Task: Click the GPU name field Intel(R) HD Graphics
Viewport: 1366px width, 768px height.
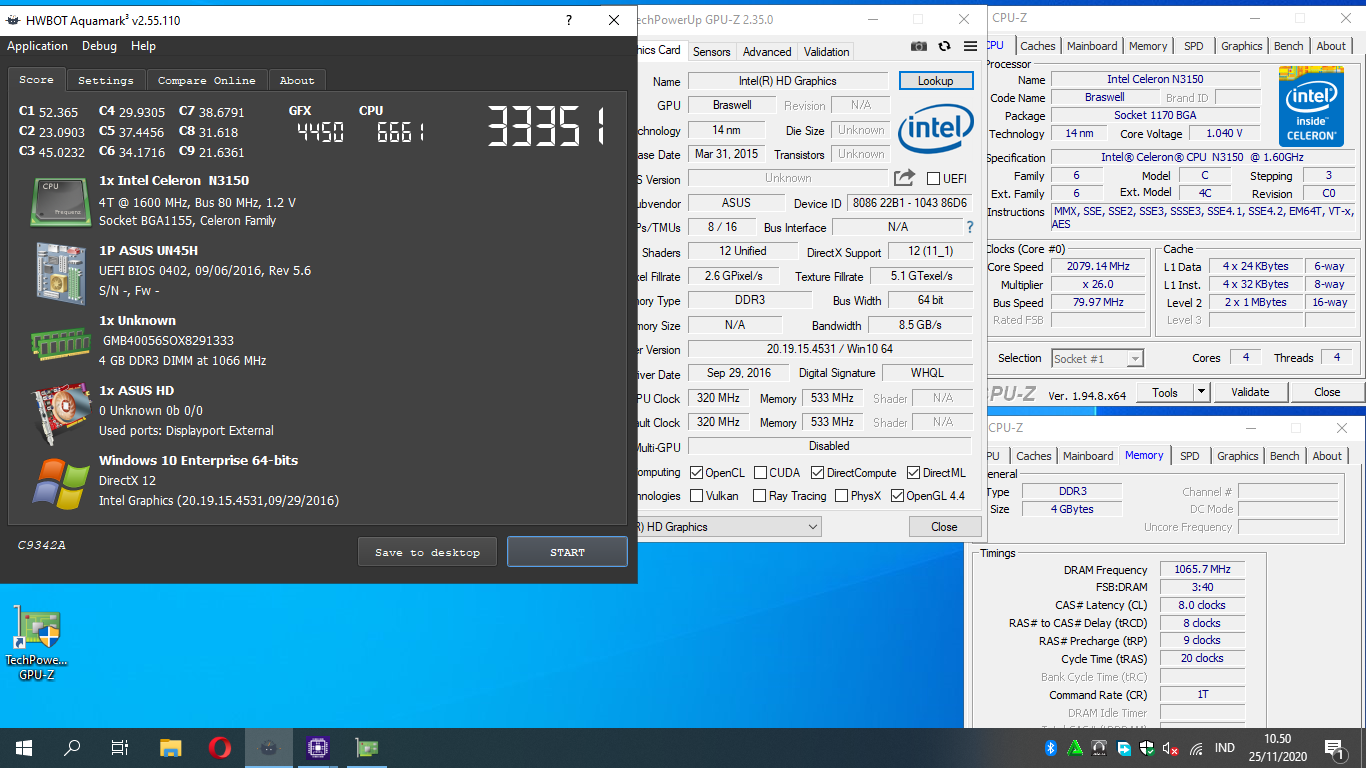Action: pyautogui.click(x=788, y=81)
